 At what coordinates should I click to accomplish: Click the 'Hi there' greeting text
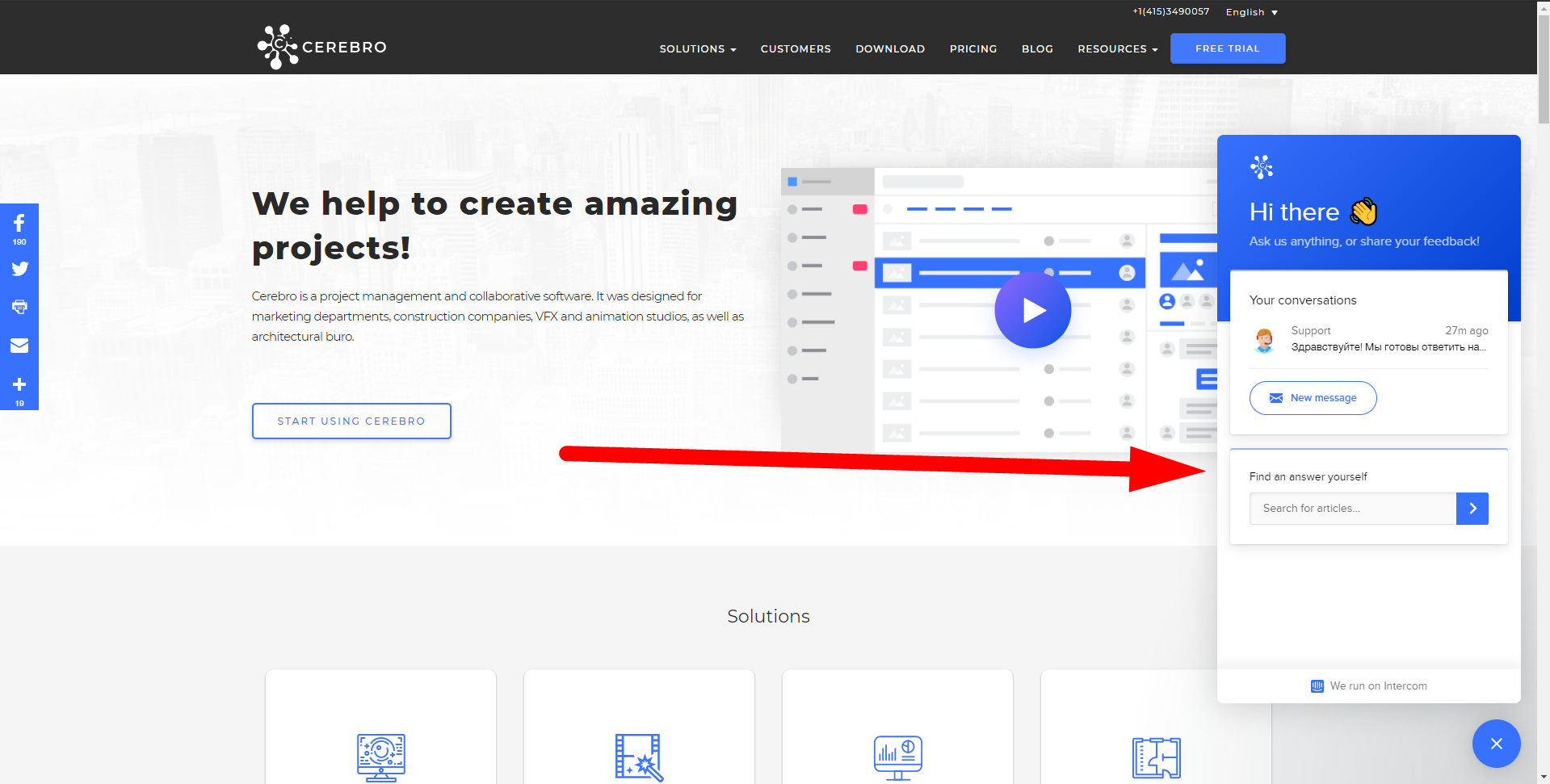[x=1294, y=212]
